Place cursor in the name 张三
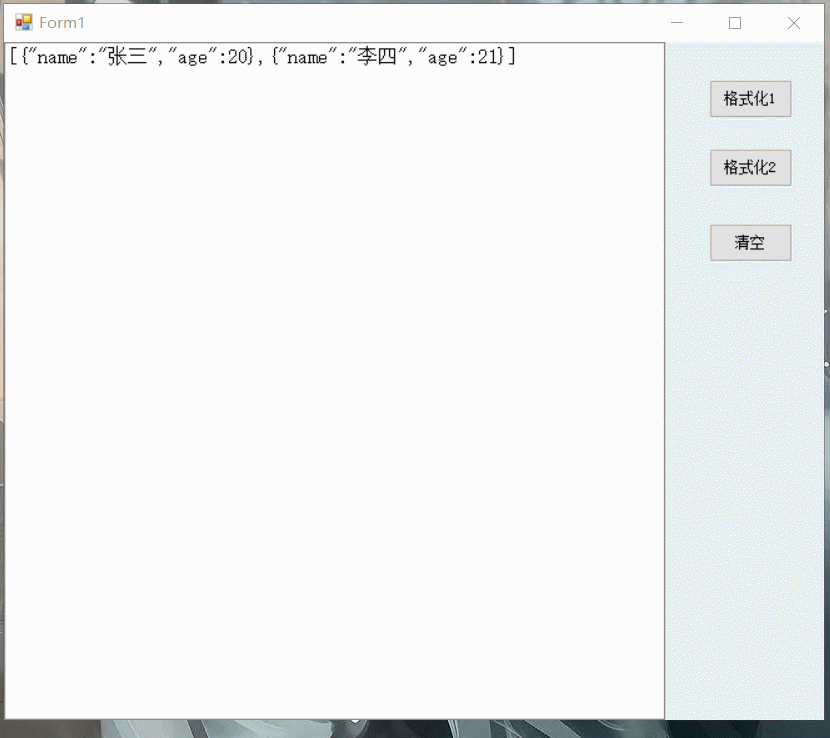 (x=126, y=57)
